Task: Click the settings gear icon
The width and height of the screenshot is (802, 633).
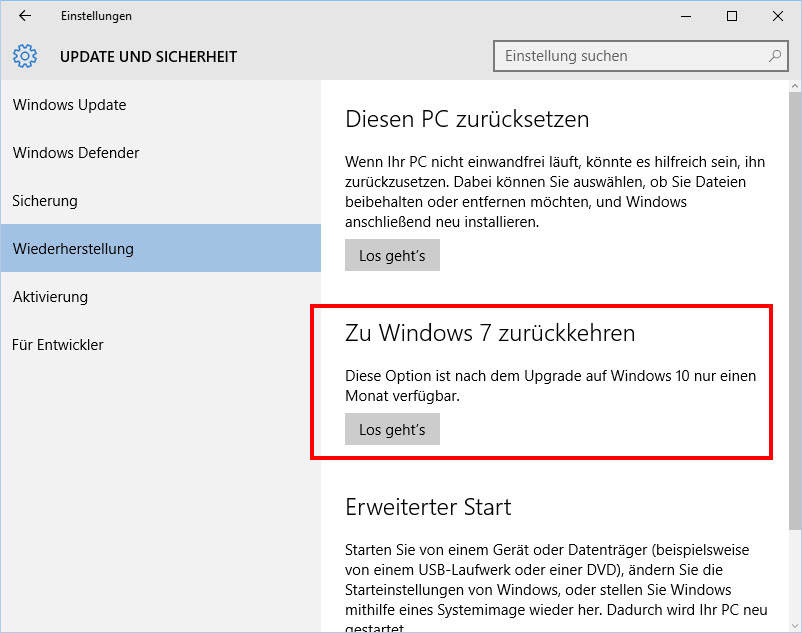Action: tap(25, 56)
